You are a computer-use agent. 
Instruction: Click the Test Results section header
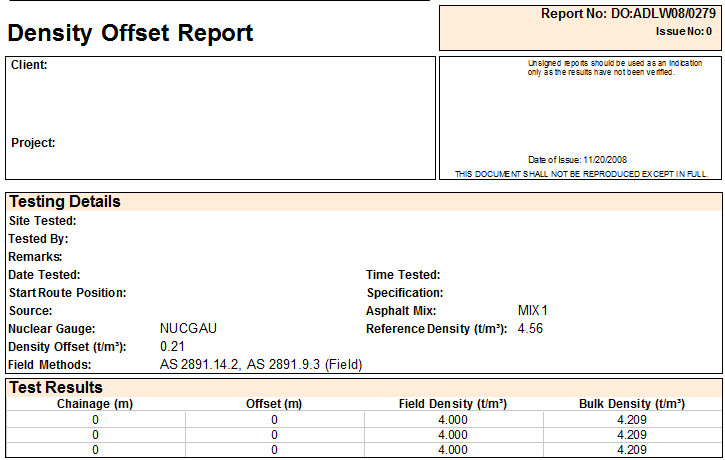click(56, 387)
